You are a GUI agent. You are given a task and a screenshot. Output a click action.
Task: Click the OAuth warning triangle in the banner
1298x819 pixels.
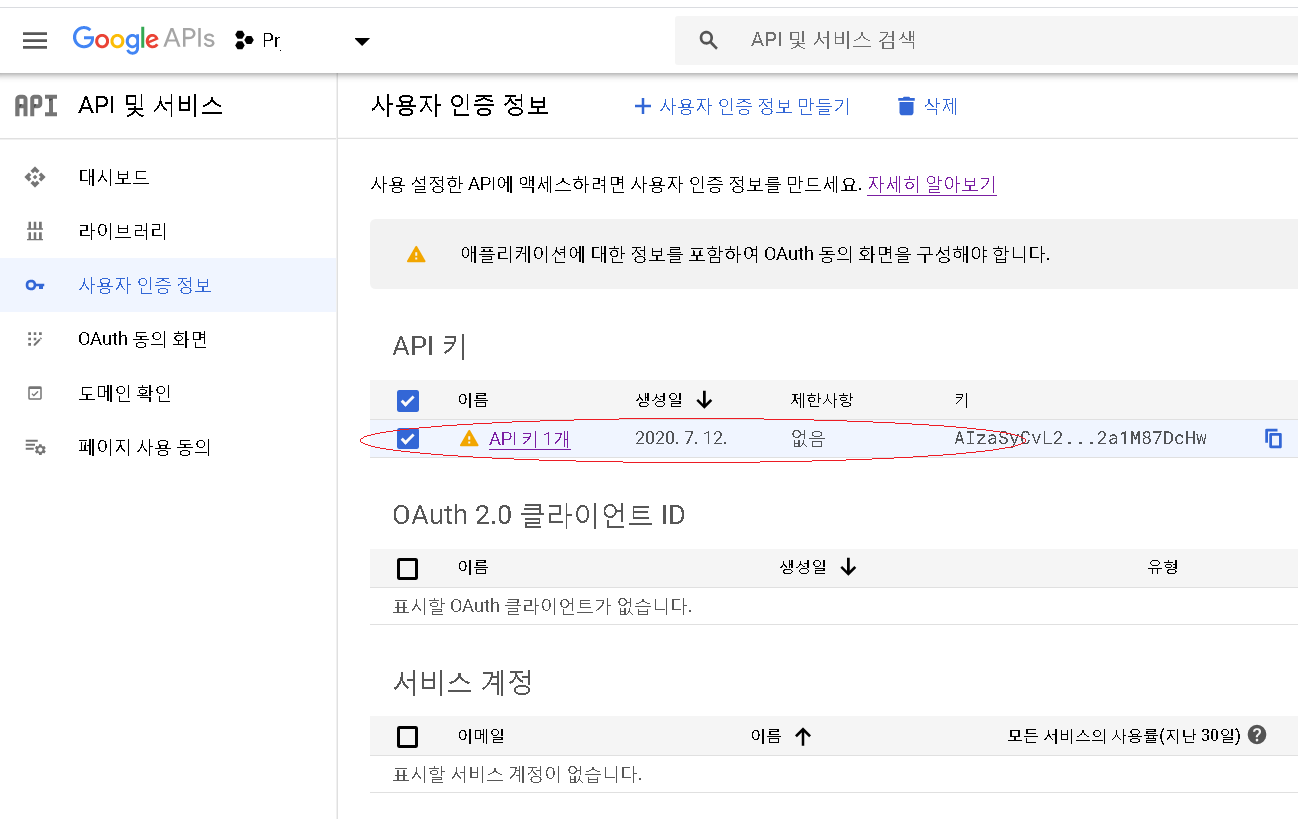[416, 255]
